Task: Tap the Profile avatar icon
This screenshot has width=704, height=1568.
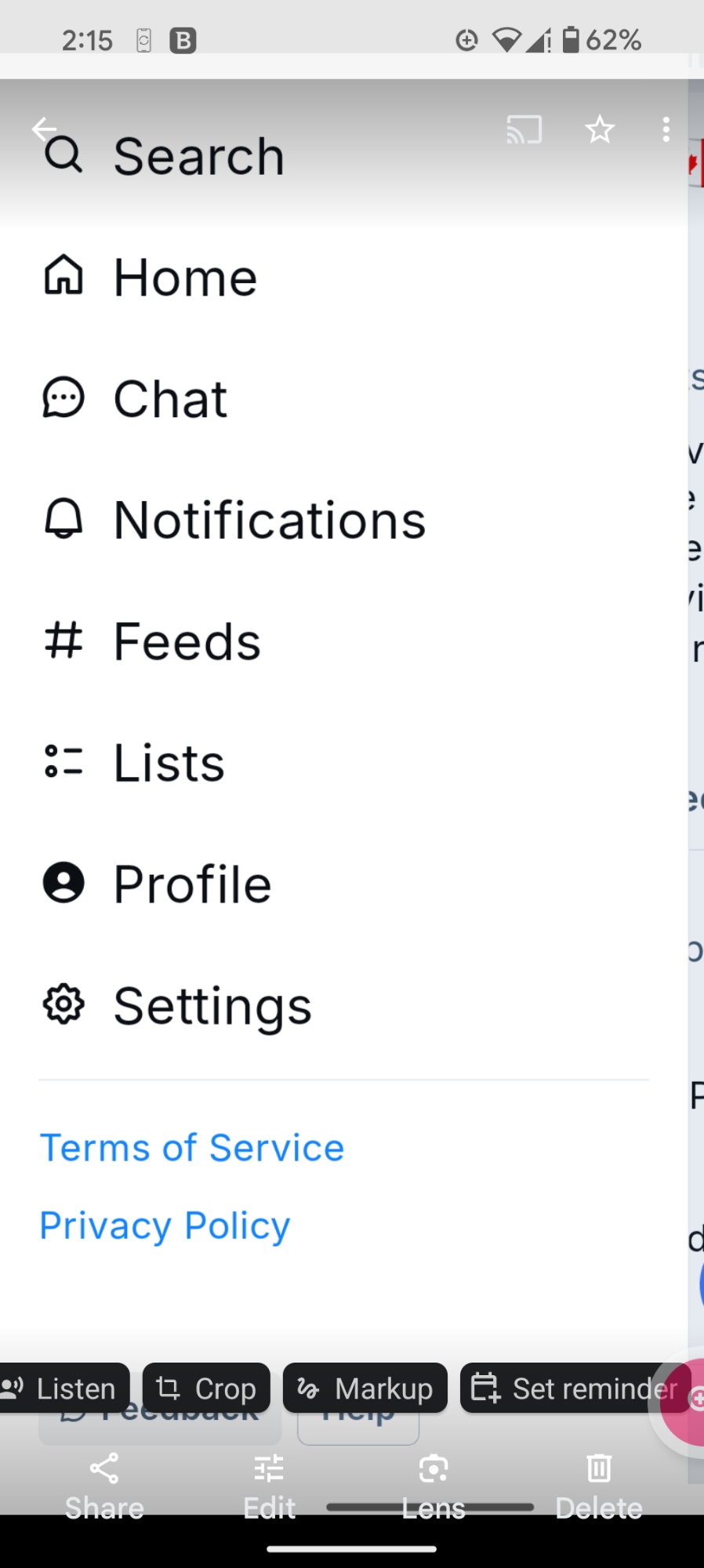Action: pos(64,884)
